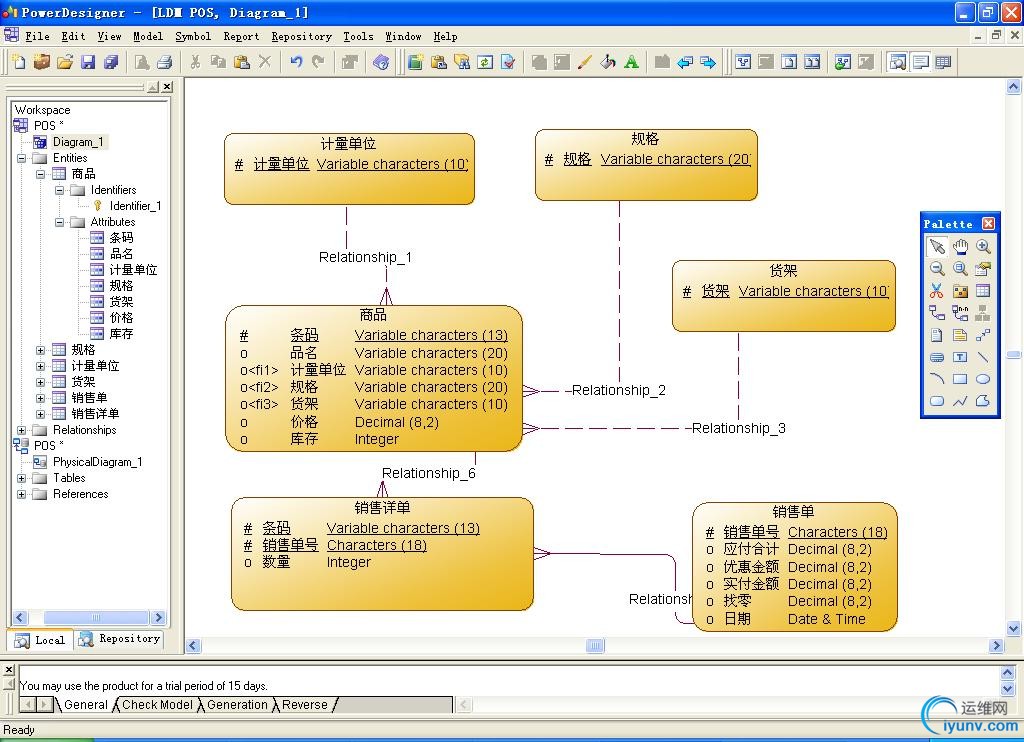Open the Check Model output tab
The width and height of the screenshot is (1024, 742).
tap(157, 705)
